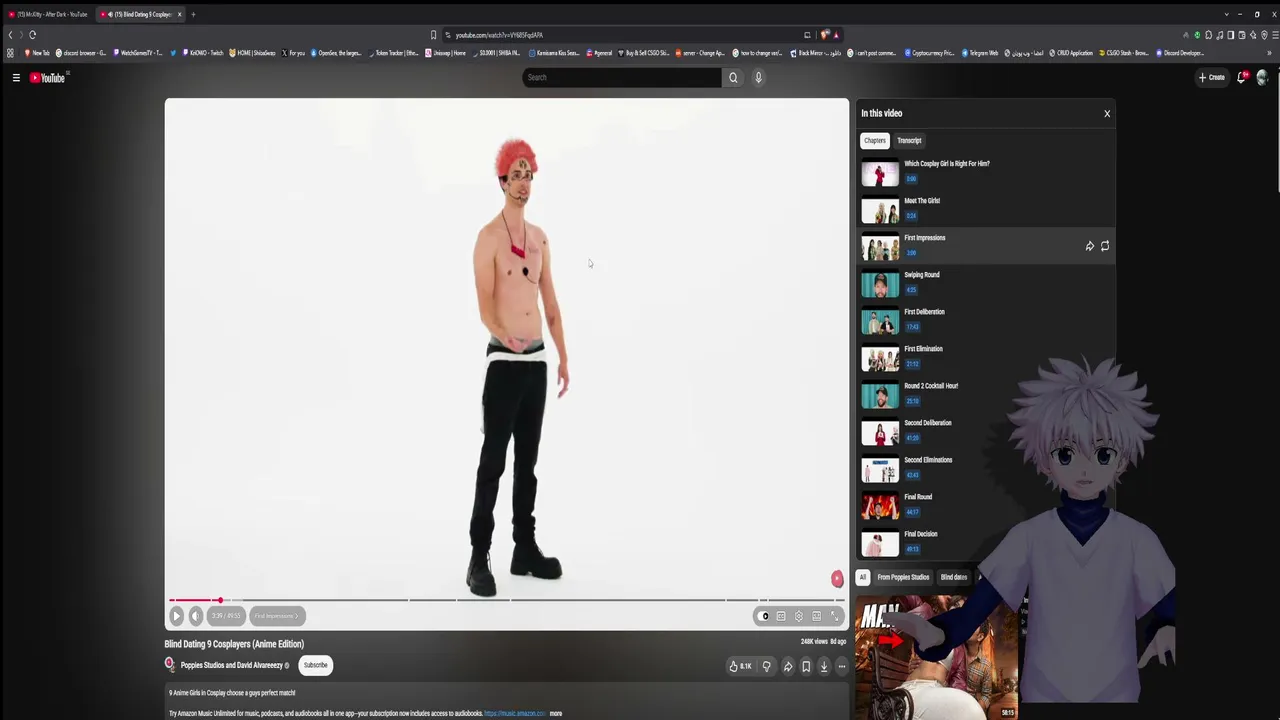Jump to the Round 2 Cocktail Hour chapter
The width and height of the screenshot is (1280, 720).
point(986,394)
